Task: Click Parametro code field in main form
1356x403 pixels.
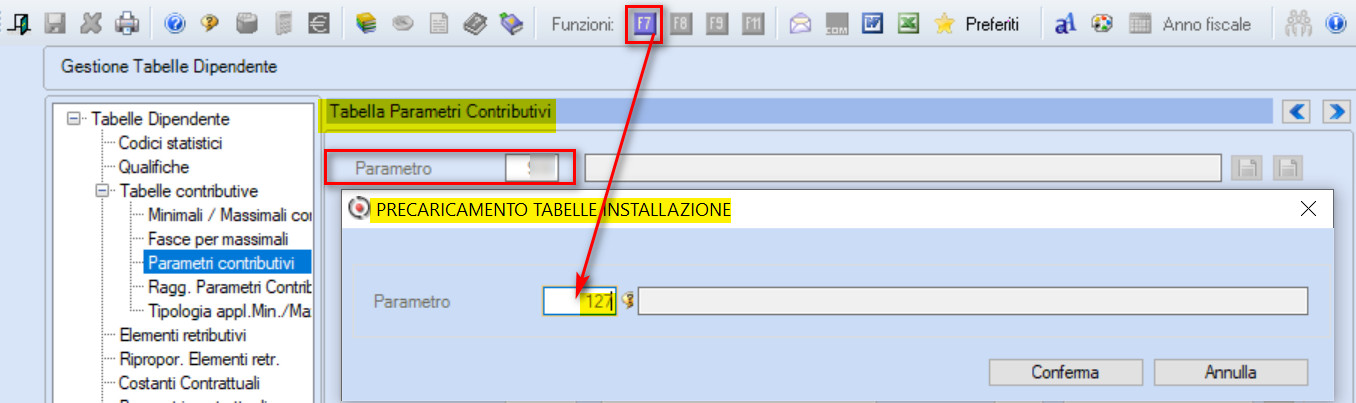Action: coord(531,168)
